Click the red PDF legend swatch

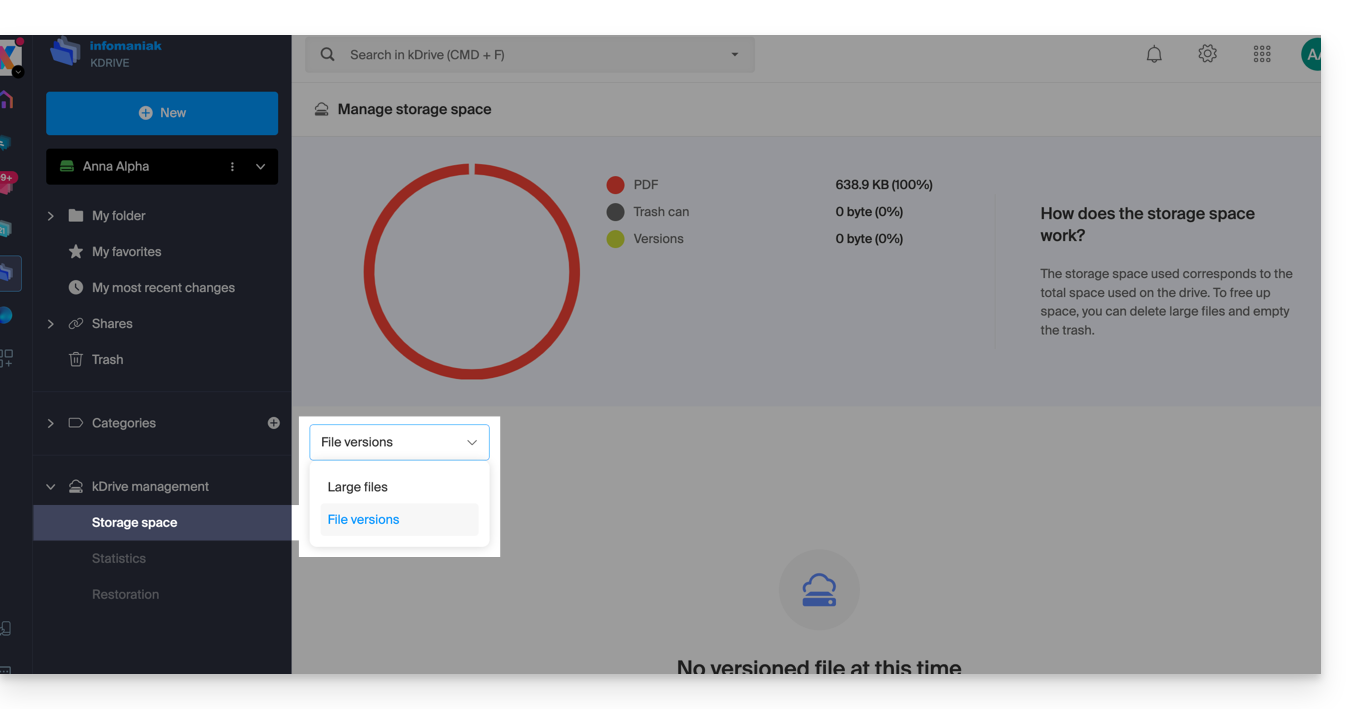615,185
